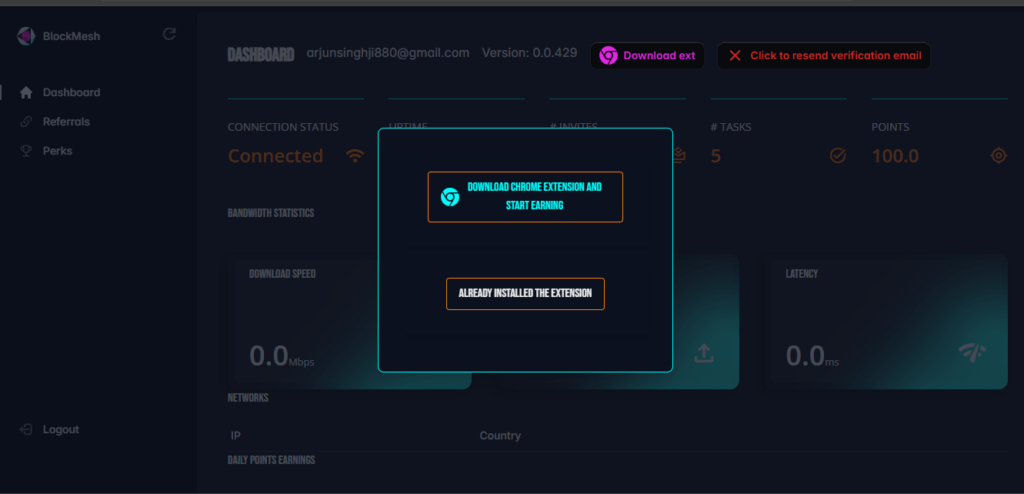This screenshot has width=1024, height=494.
Task: Click the trophy icon next to Perks
Action: point(26,151)
